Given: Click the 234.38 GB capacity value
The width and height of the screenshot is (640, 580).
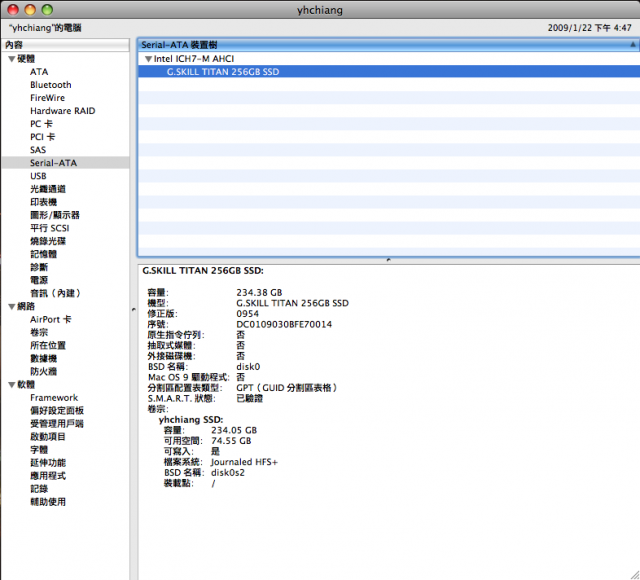Looking at the screenshot, I should click(259, 293).
